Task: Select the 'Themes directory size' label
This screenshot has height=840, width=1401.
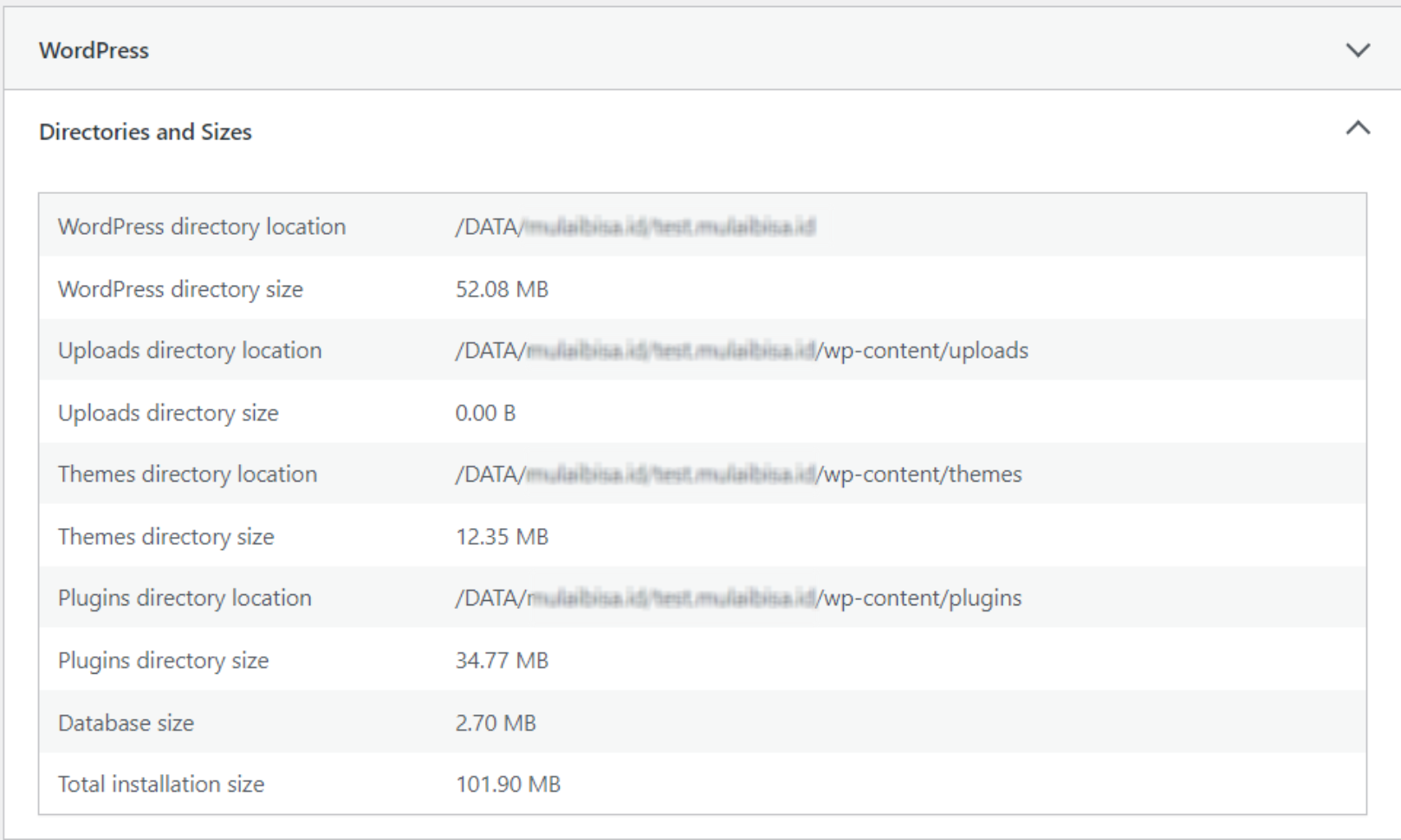Action: [x=165, y=537]
